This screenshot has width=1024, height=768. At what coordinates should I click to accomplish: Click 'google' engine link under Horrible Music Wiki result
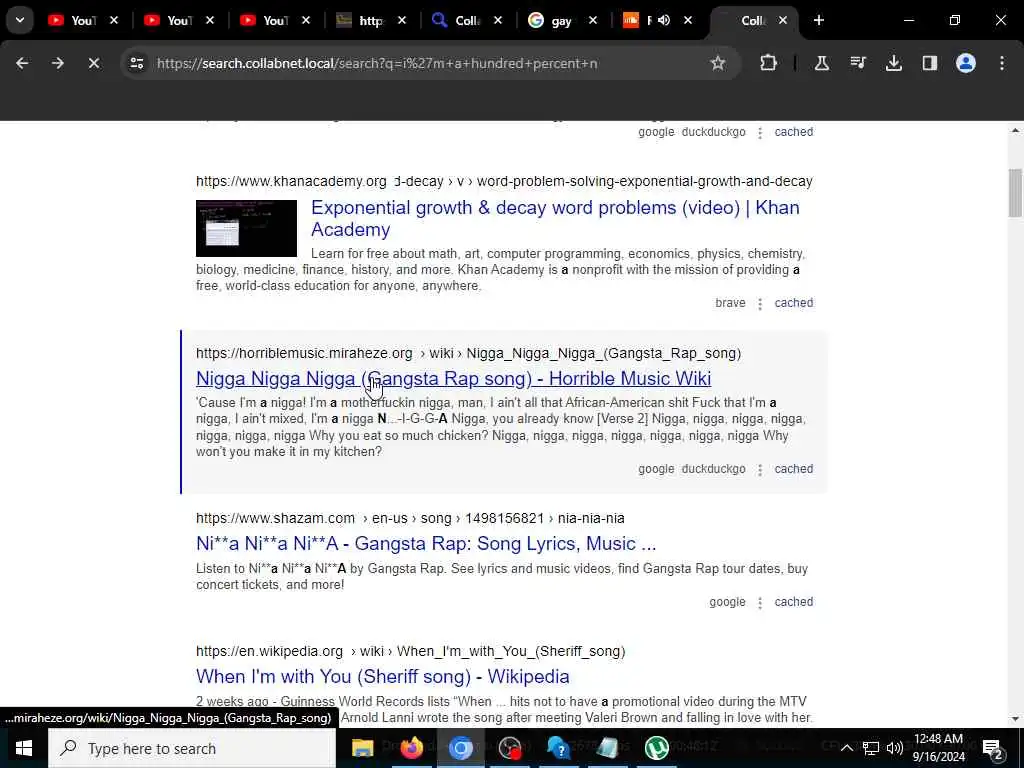[656, 469]
